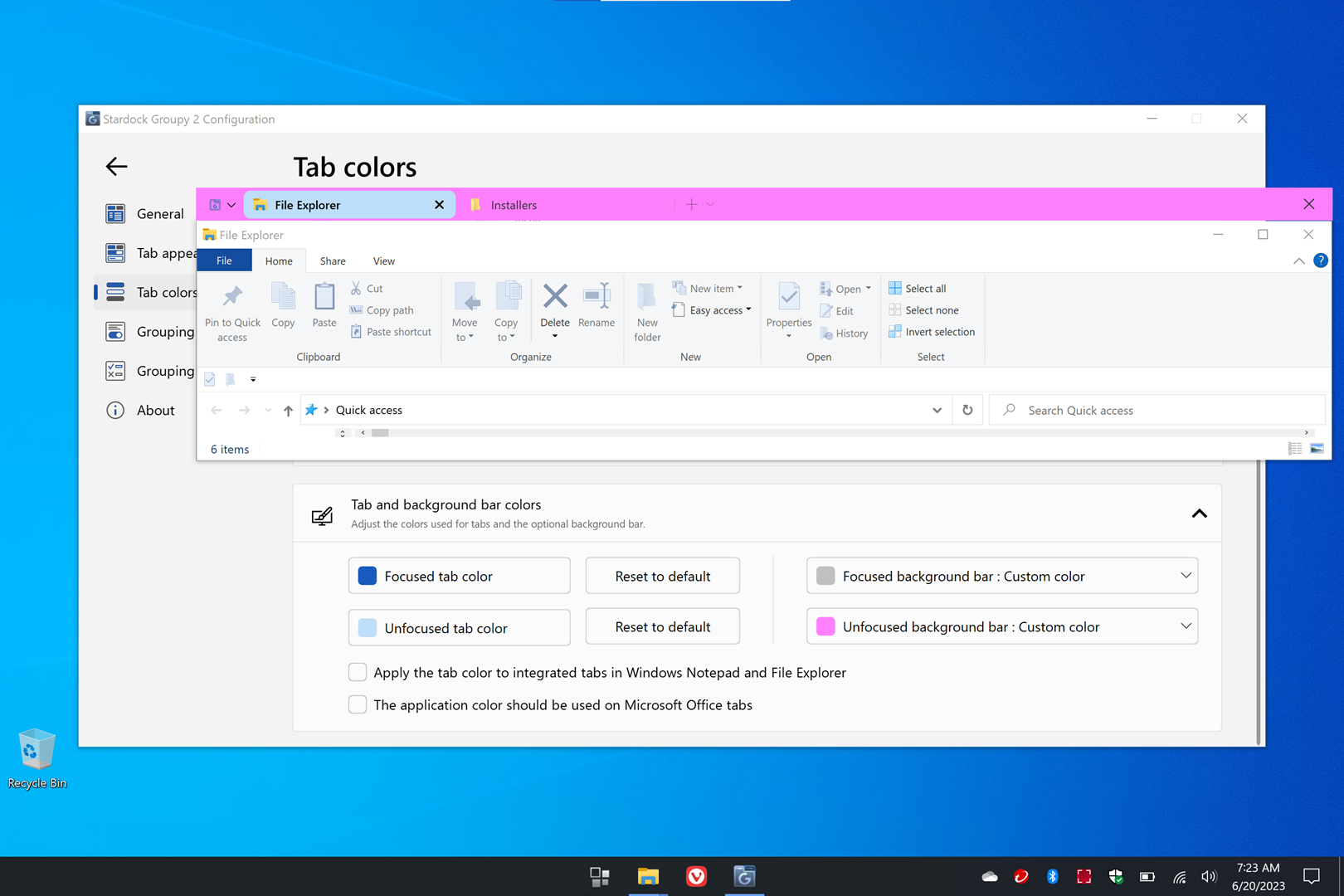1344x896 pixels.
Task: Click the Refresh button beside address bar
Action: coord(967,410)
